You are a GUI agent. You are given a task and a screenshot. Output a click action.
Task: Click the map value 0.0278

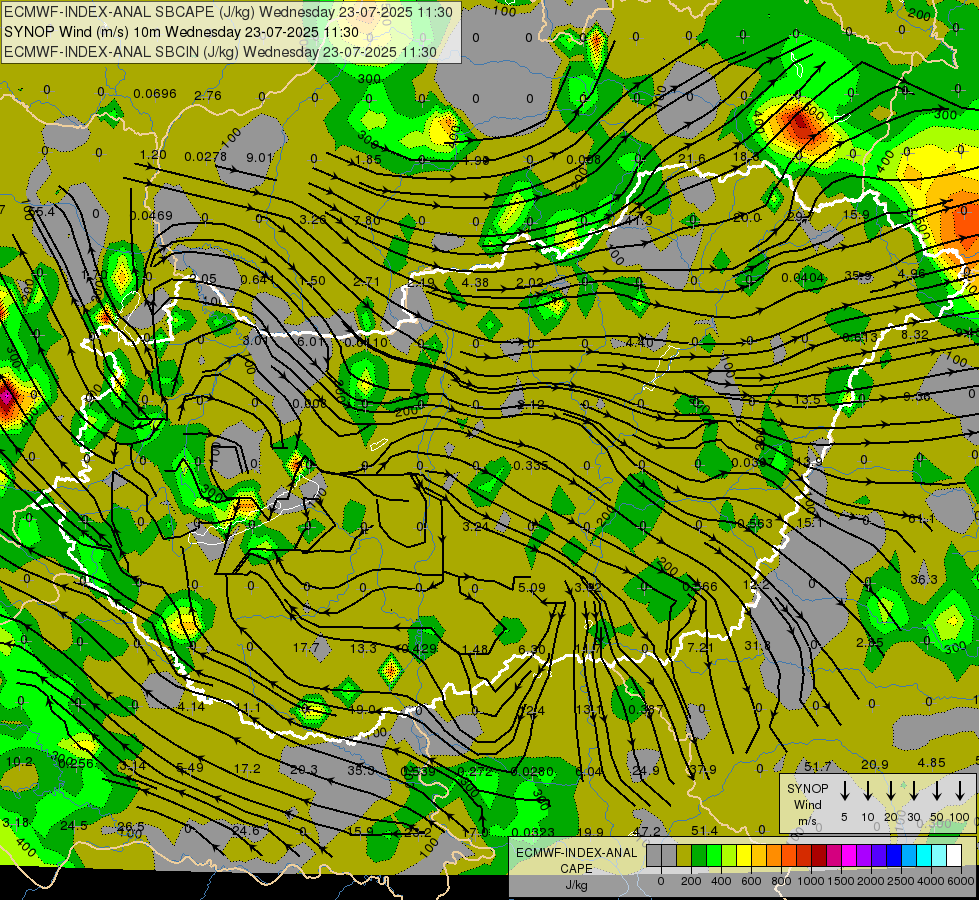click(206, 156)
